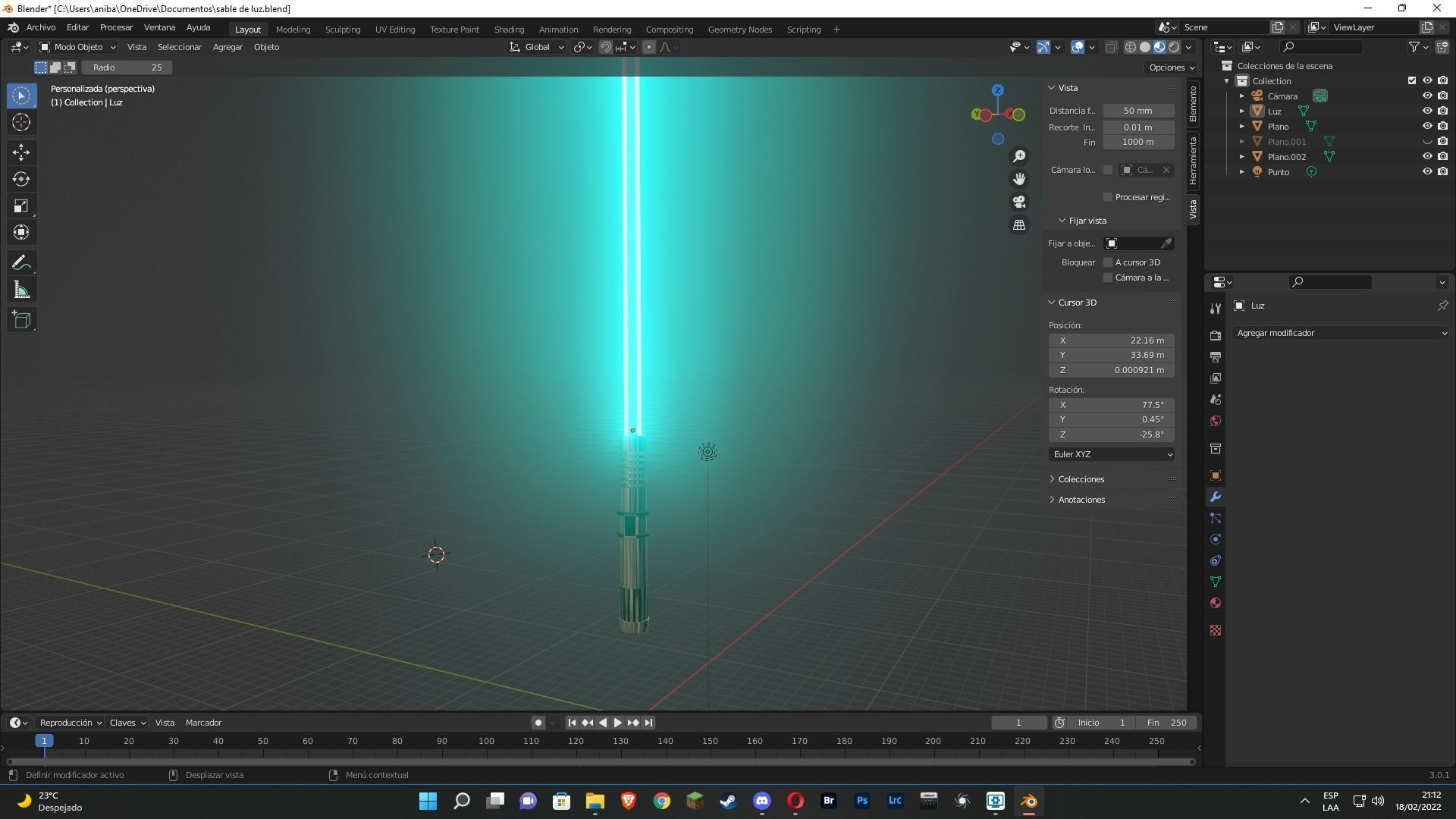Open Procesar menu

116,27
